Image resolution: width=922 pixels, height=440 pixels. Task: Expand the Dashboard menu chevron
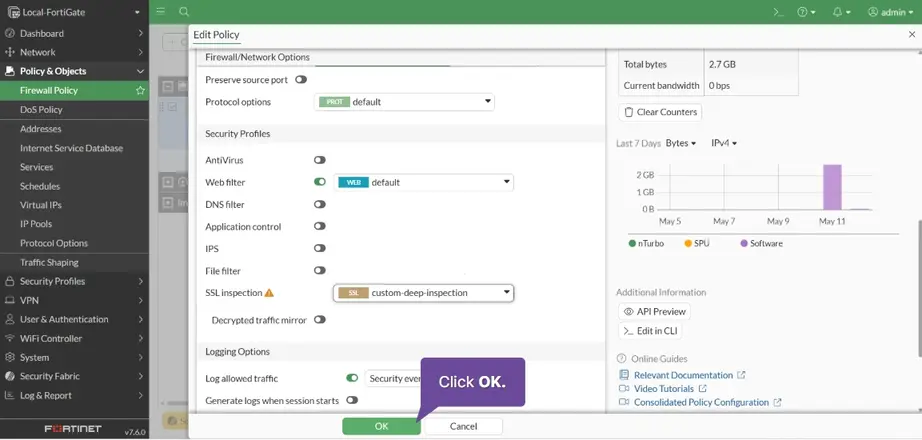141,34
